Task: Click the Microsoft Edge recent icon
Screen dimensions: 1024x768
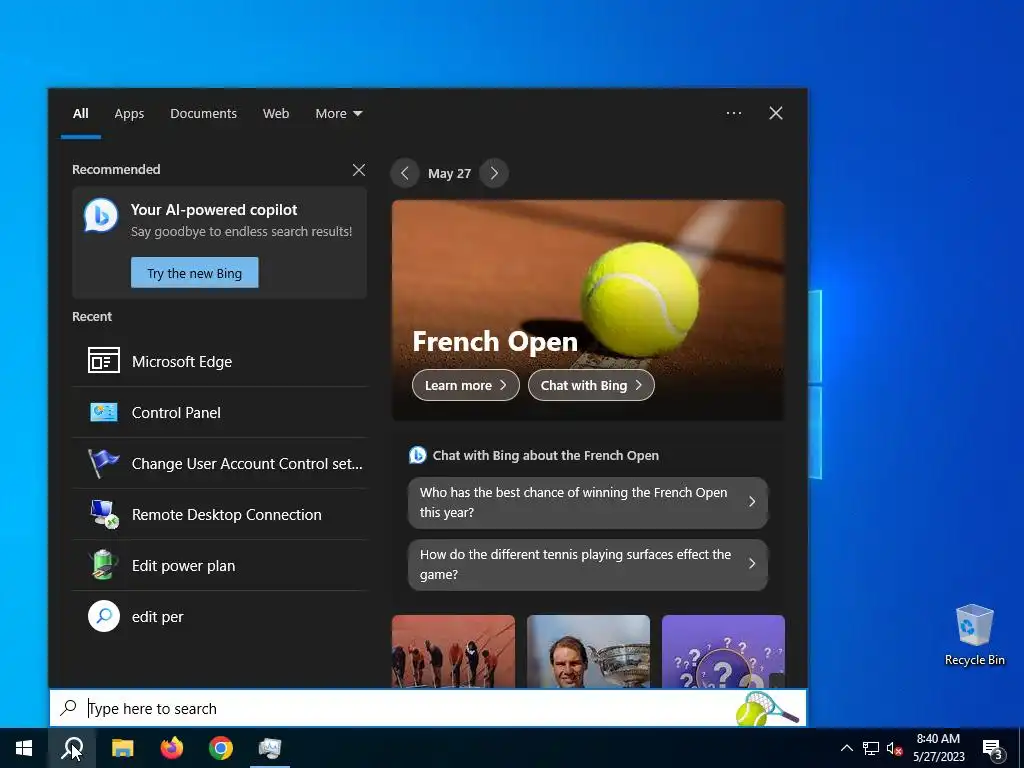Action: pyautogui.click(x=104, y=360)
